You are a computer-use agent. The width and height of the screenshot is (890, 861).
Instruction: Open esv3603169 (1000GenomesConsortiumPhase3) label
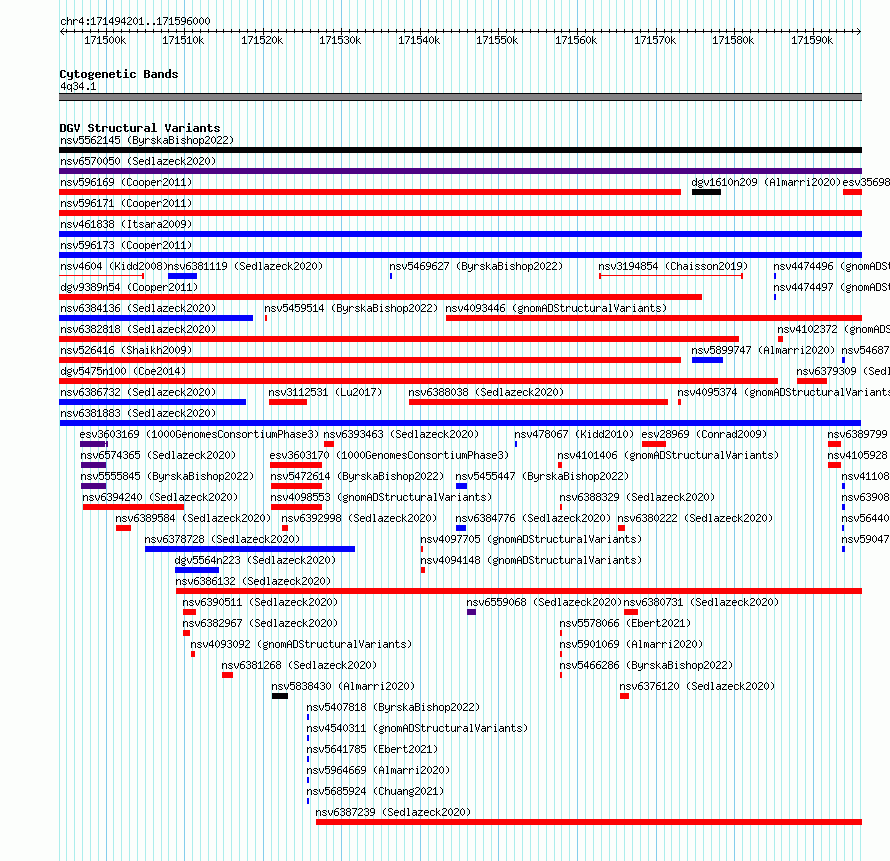pyautogui.click(x=199, y=434)
